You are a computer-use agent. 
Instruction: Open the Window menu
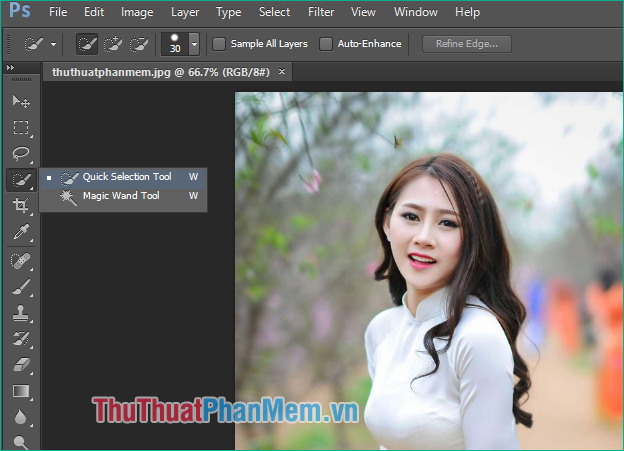[x=415, y=12]
